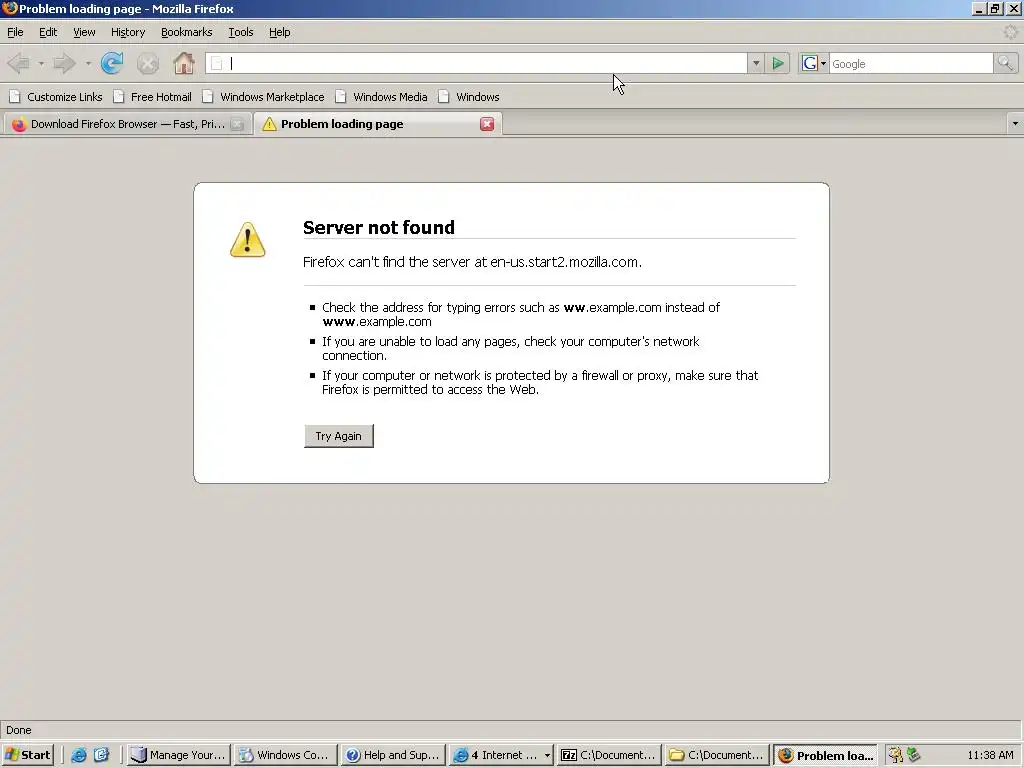Click the green Go arrow button

[778, 63]
